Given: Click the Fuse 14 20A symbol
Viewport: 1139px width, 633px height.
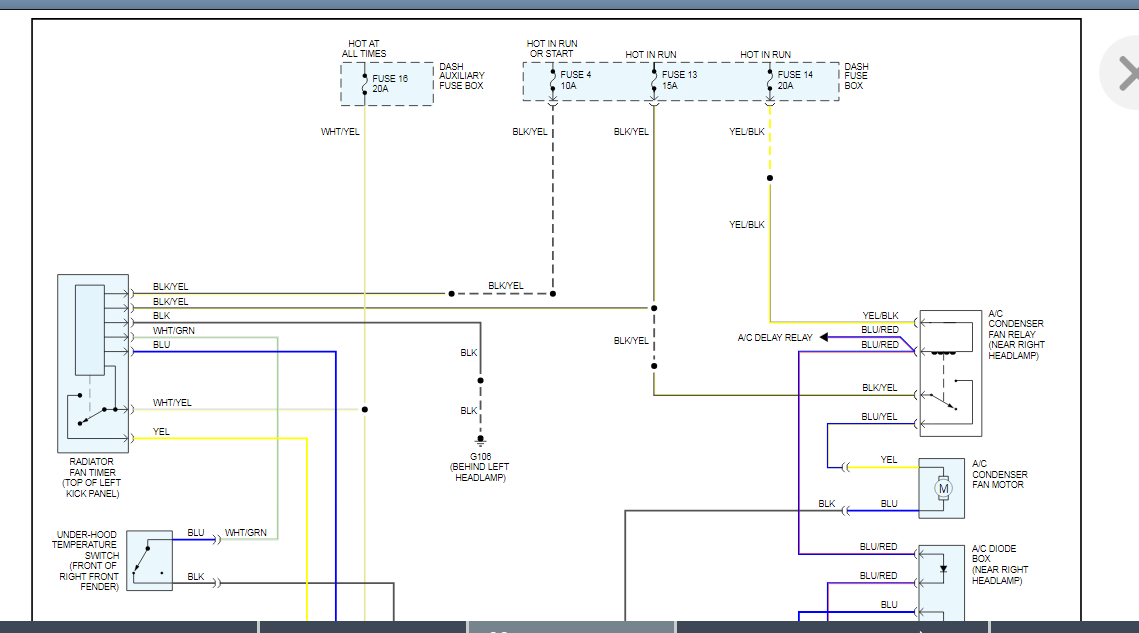Looking at the screenshot, I should tap(770, 81).
